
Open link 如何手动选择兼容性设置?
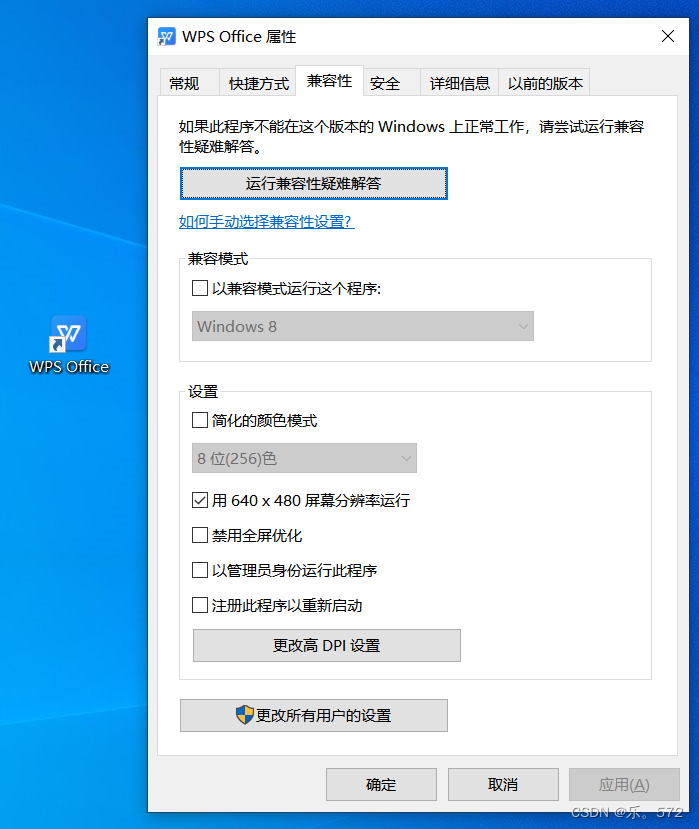pos(266,222)
